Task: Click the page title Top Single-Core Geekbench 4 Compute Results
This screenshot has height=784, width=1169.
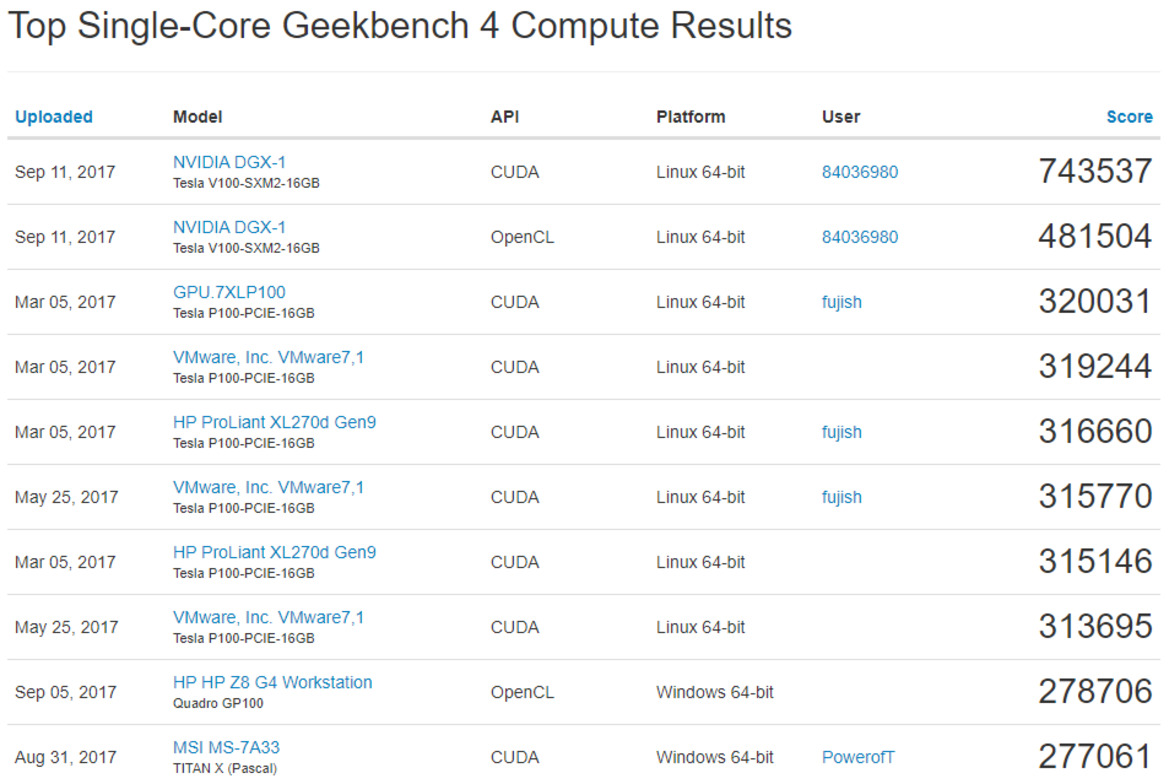Action: point(400,26)
